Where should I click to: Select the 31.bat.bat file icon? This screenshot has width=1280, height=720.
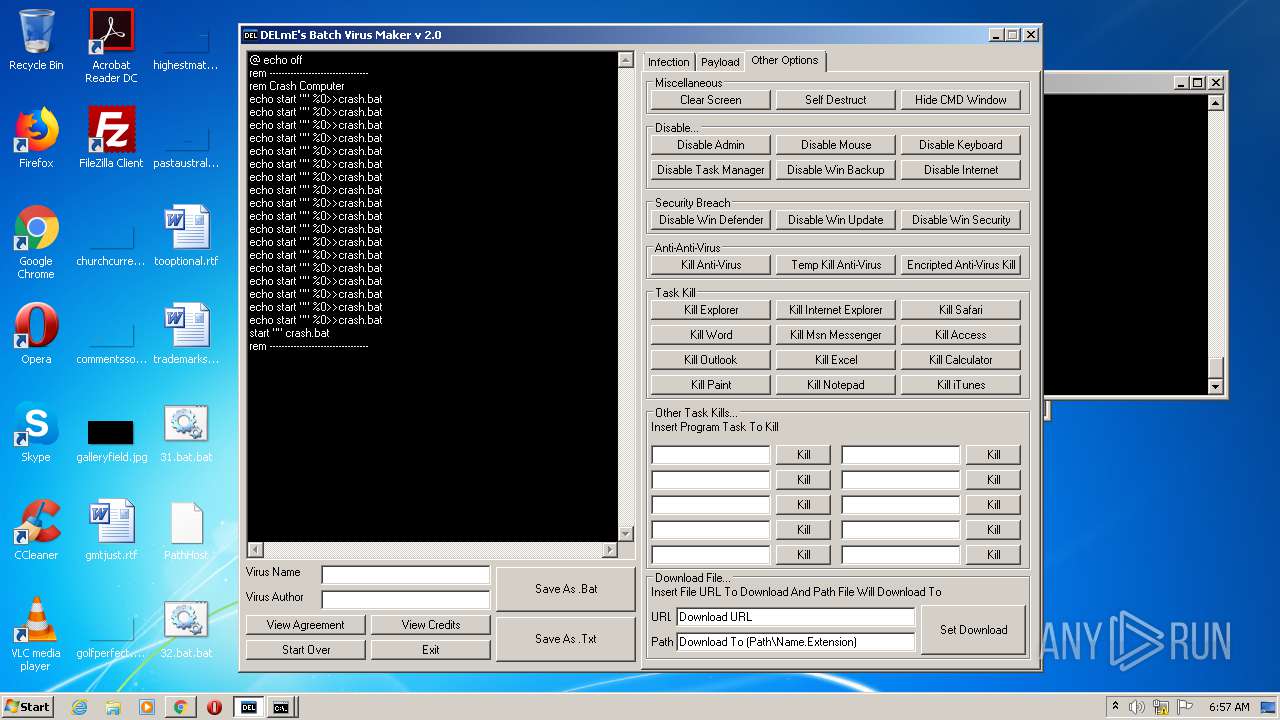click(x=186, y=432)
